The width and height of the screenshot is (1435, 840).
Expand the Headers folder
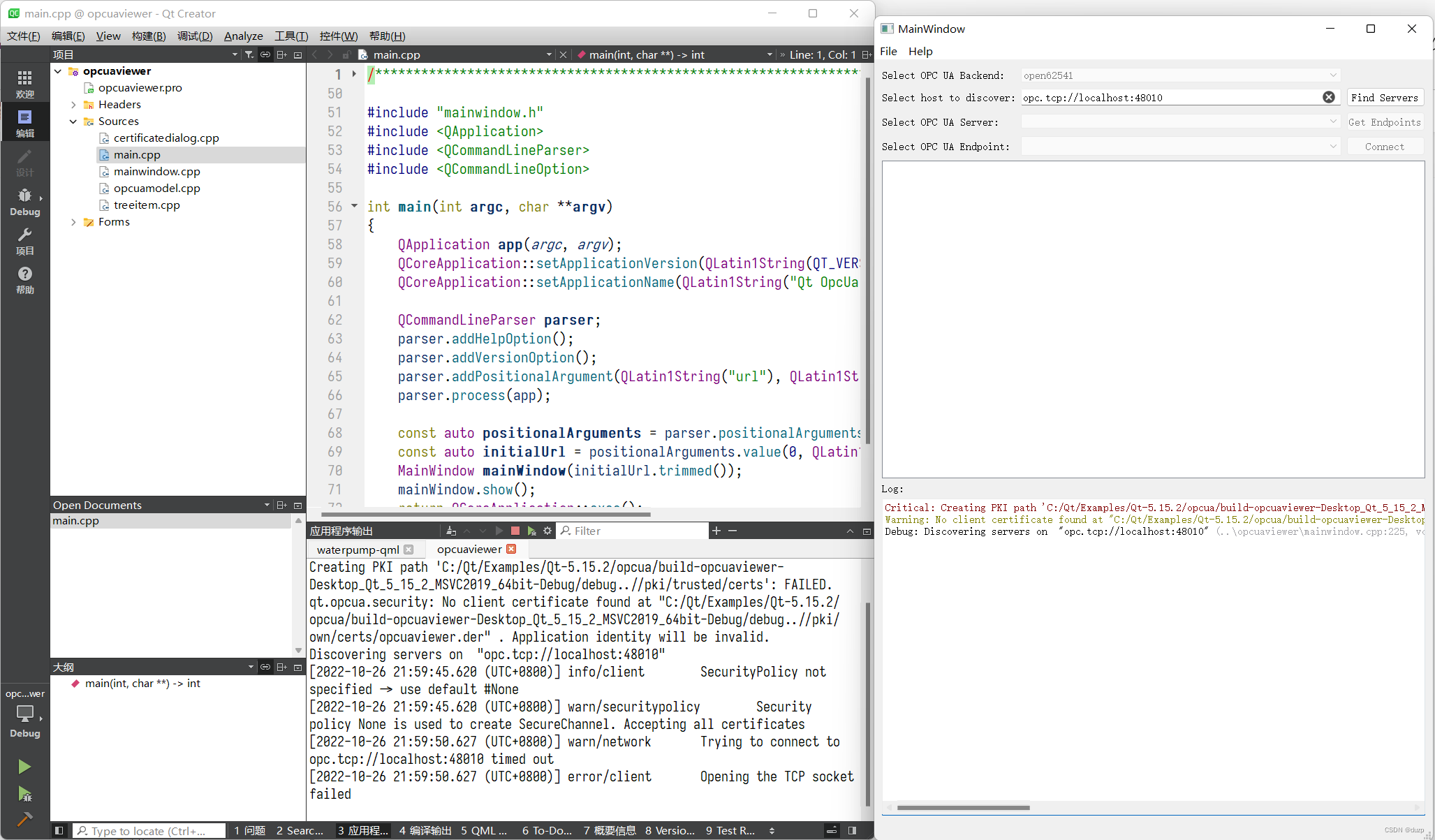[73, 105]
